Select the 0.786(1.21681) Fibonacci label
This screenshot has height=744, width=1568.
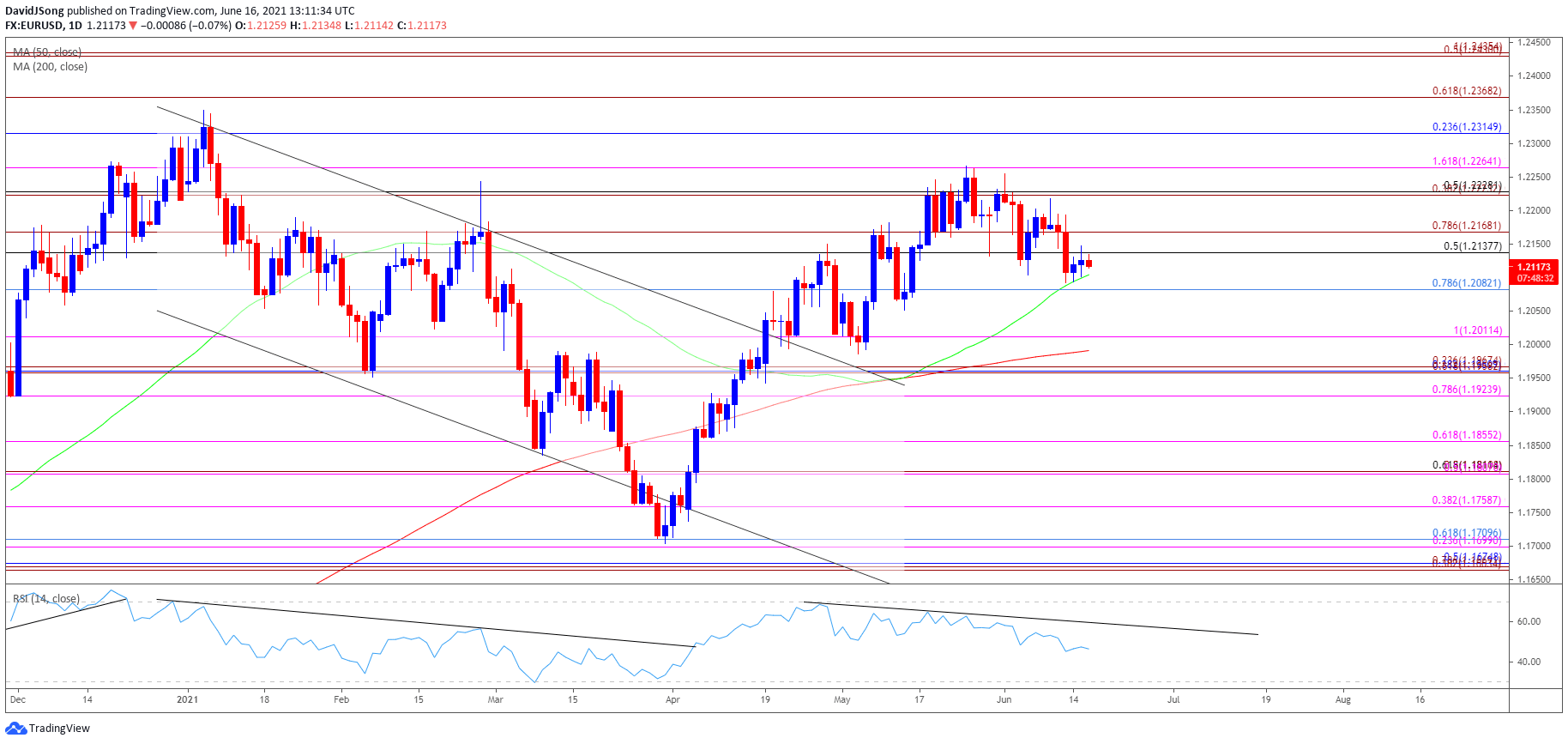[1467, 226]
